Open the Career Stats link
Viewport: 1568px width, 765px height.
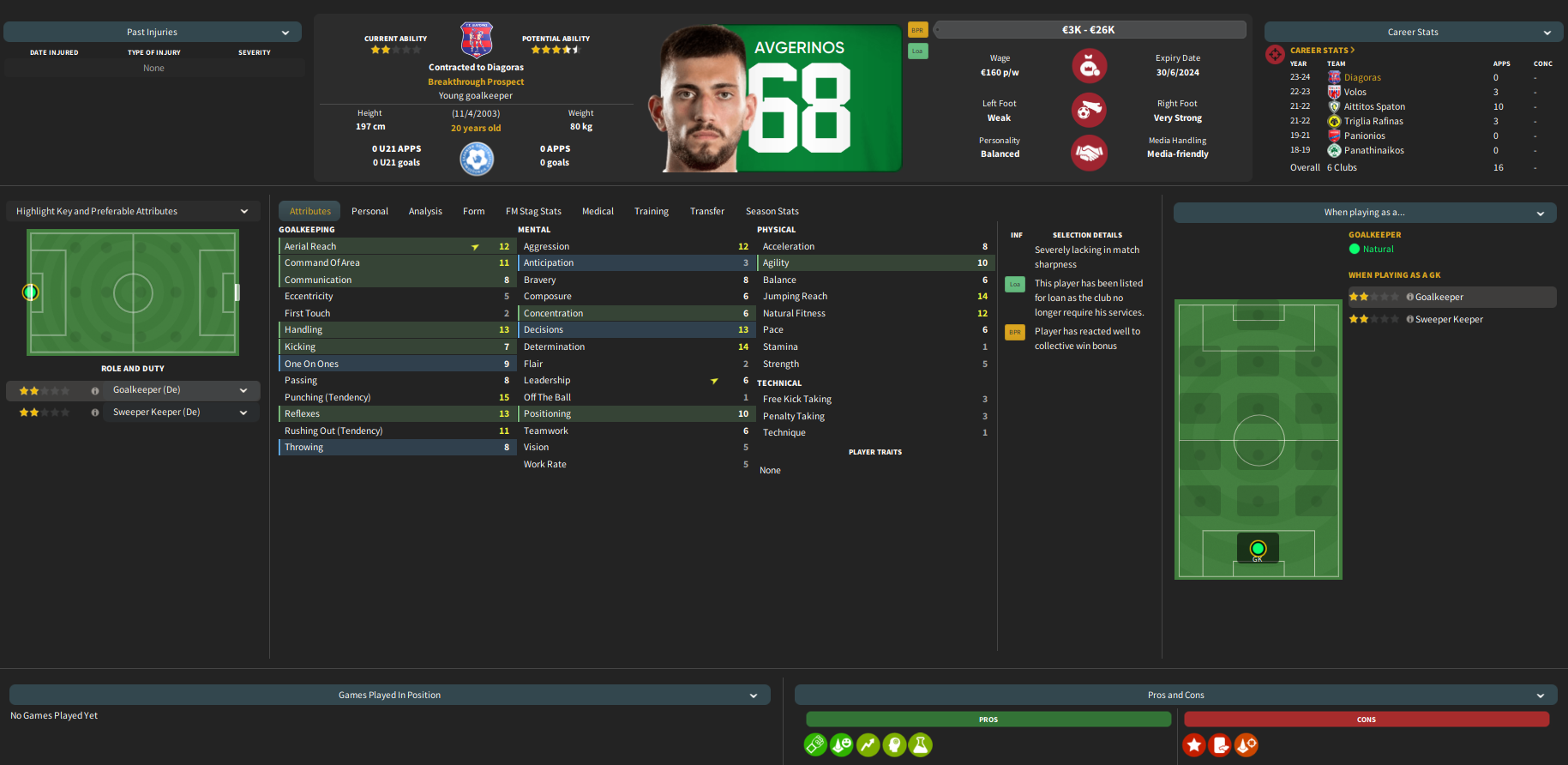point(1323,51)
